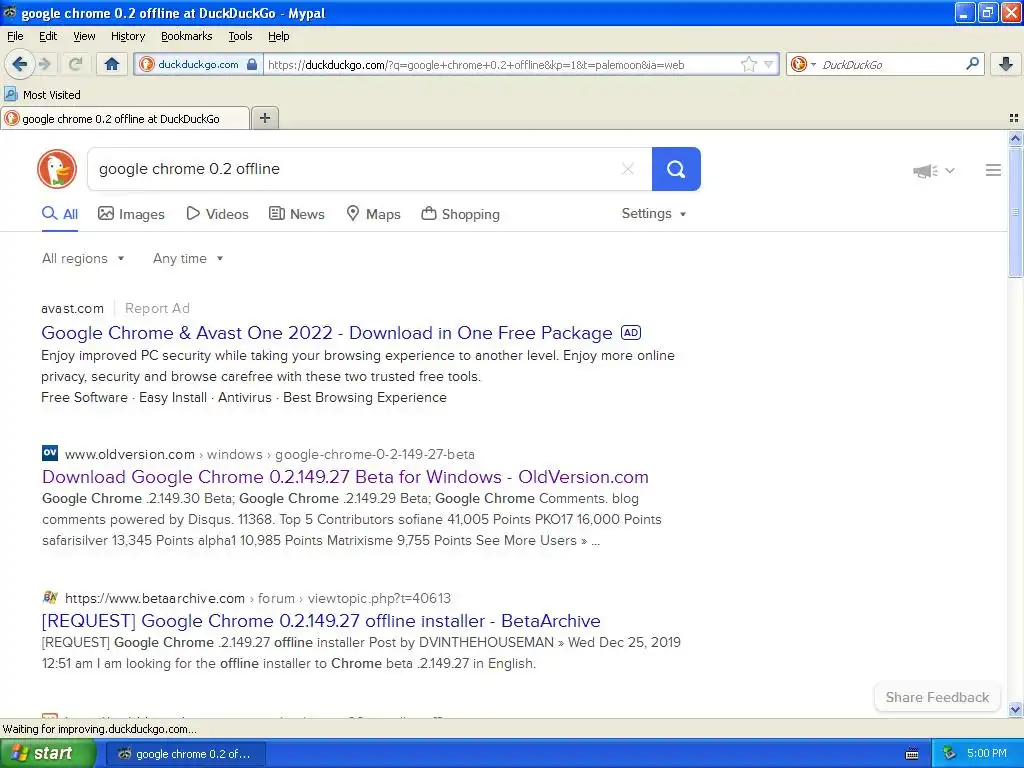Switch to Videos results

217,214
